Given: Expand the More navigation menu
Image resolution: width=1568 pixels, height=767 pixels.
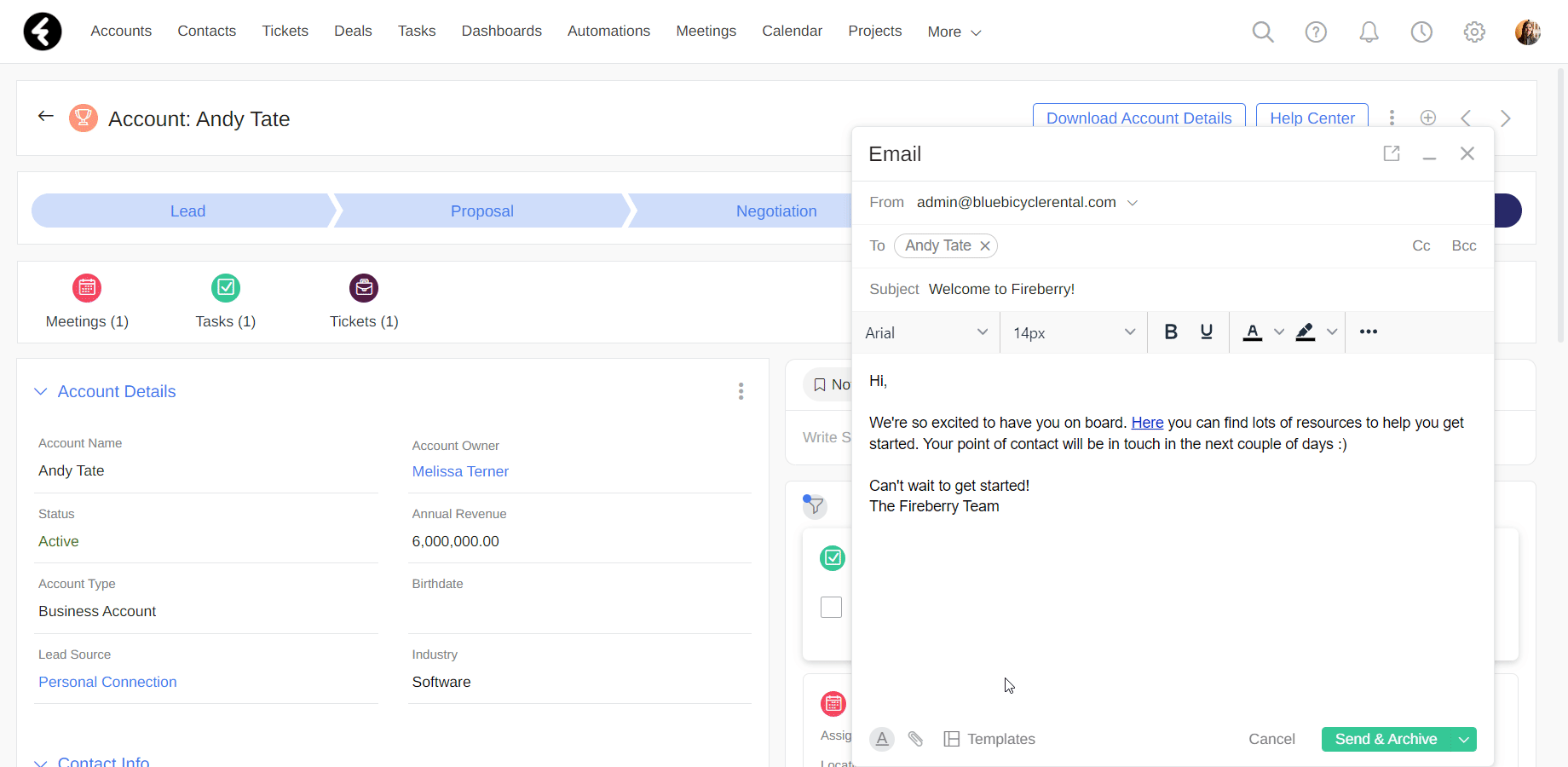Looking at the screenshot, I should pos(954,32).
